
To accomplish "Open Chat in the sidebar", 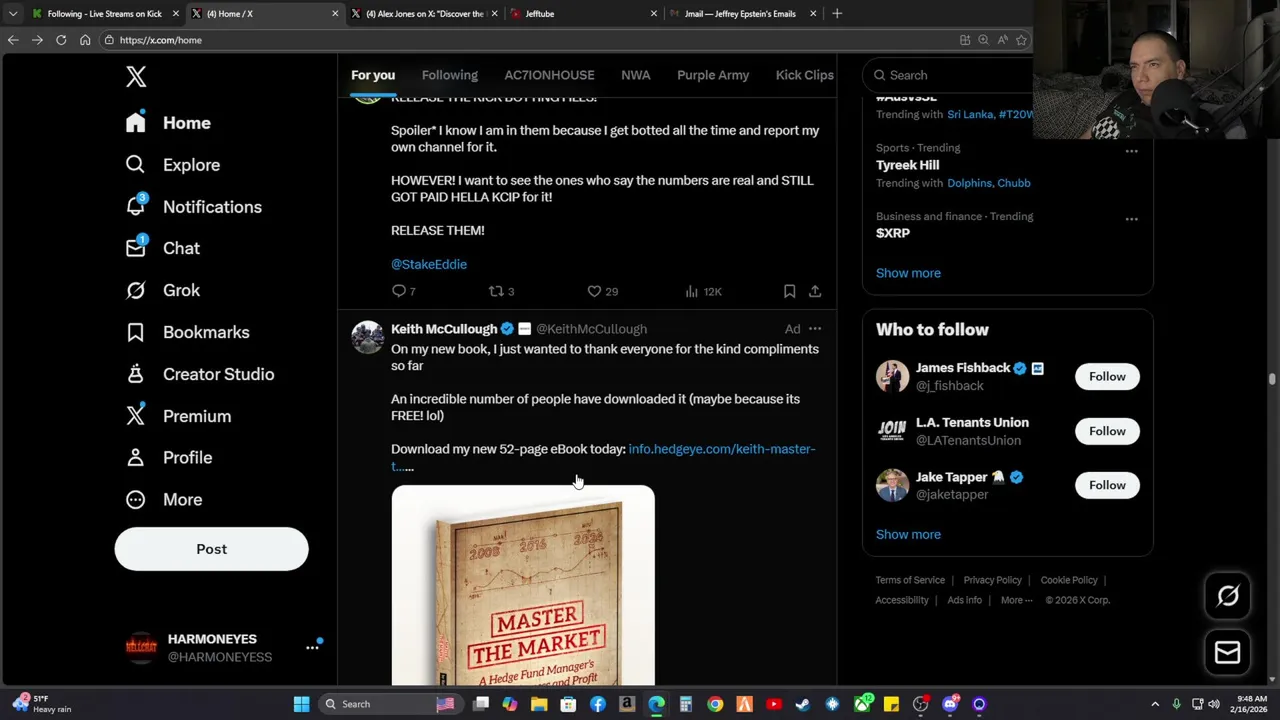I will coord(162,248).
